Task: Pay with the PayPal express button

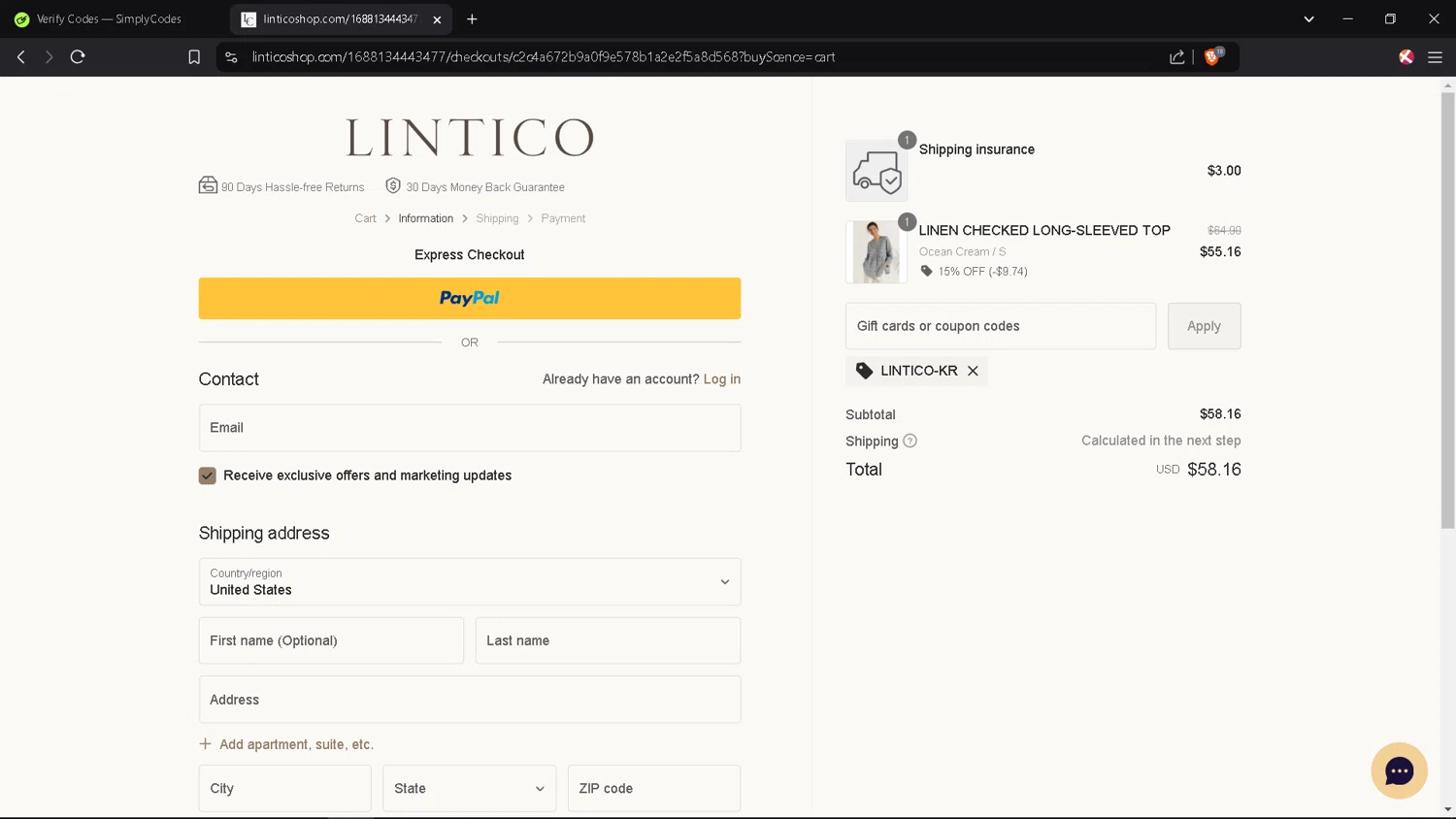Action: [470, 299]
